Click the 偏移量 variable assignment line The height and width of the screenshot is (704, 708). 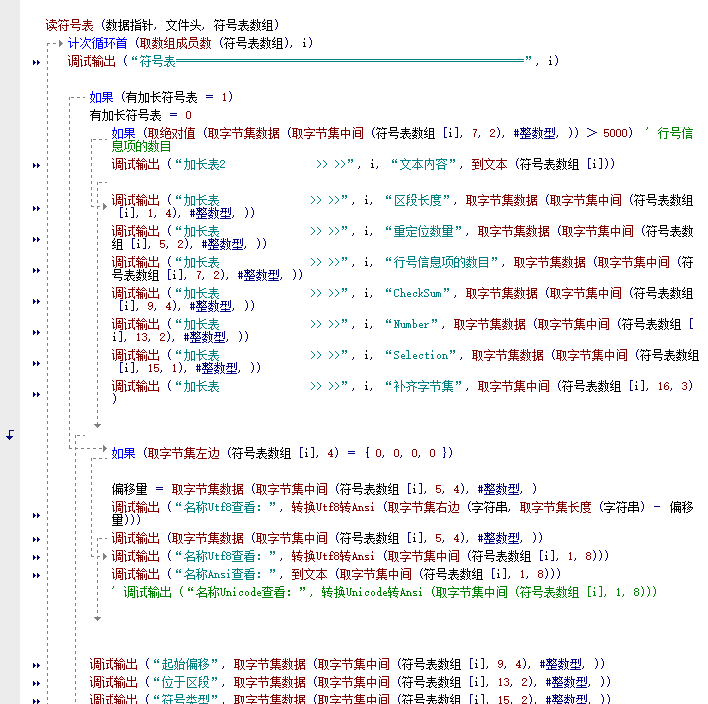coord(136,490)
